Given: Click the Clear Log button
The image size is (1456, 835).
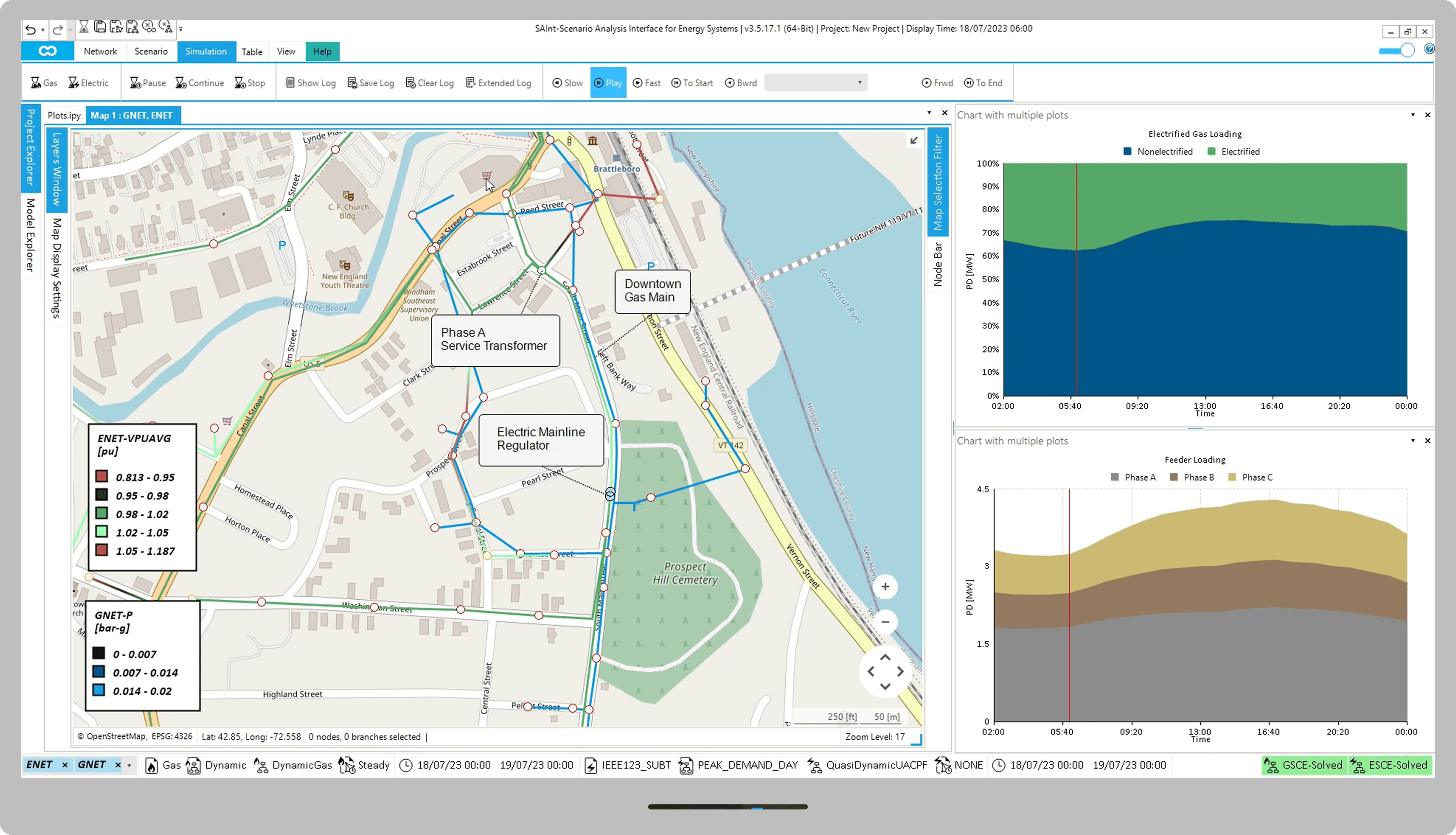Looking at the screenshot, I should coord(430,83).
